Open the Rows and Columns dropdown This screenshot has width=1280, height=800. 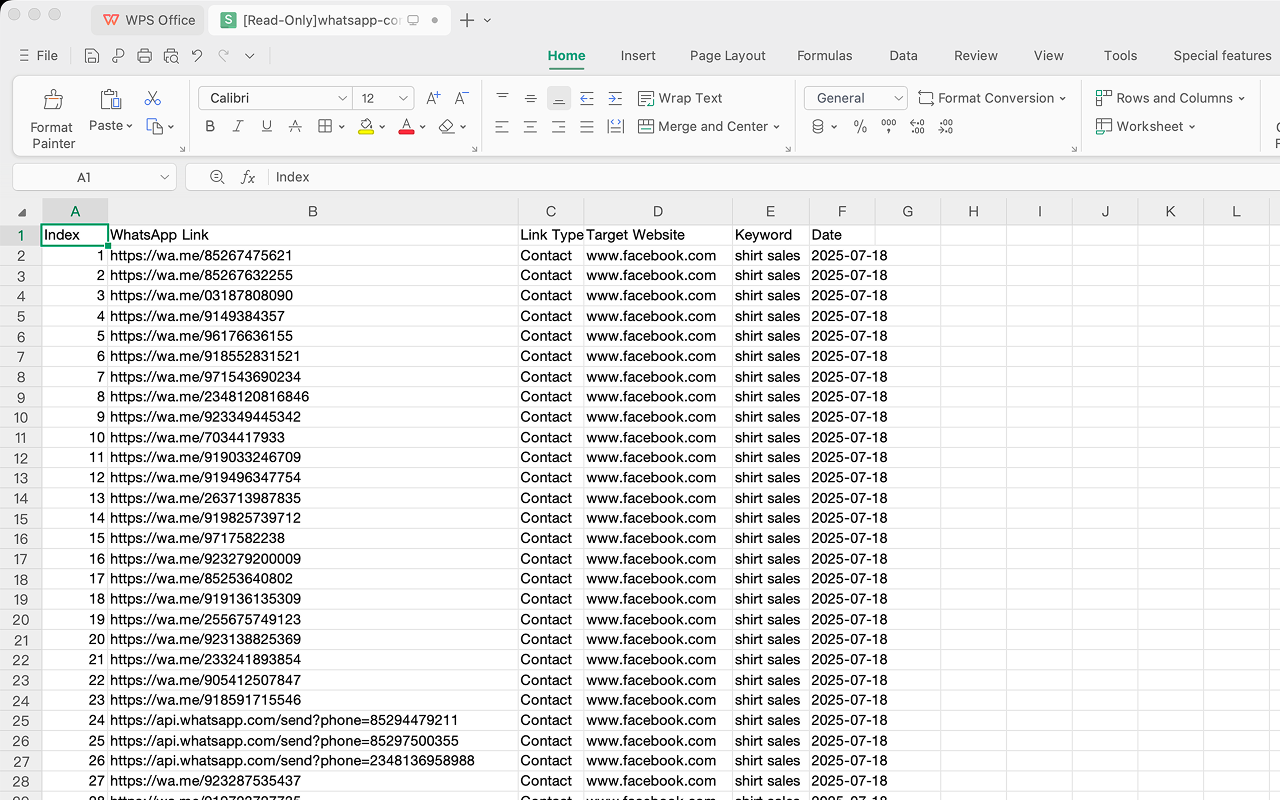pos(1170,98)
